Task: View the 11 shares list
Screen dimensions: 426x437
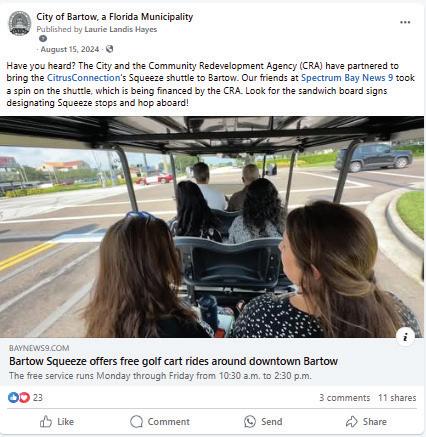Action: [x=397, y=398]
